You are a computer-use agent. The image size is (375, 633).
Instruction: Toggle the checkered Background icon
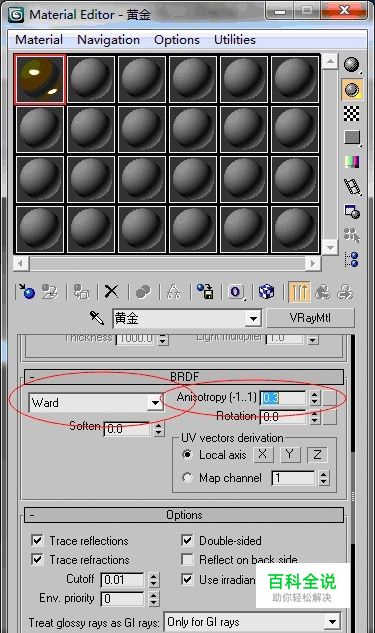tap(352, 114)
